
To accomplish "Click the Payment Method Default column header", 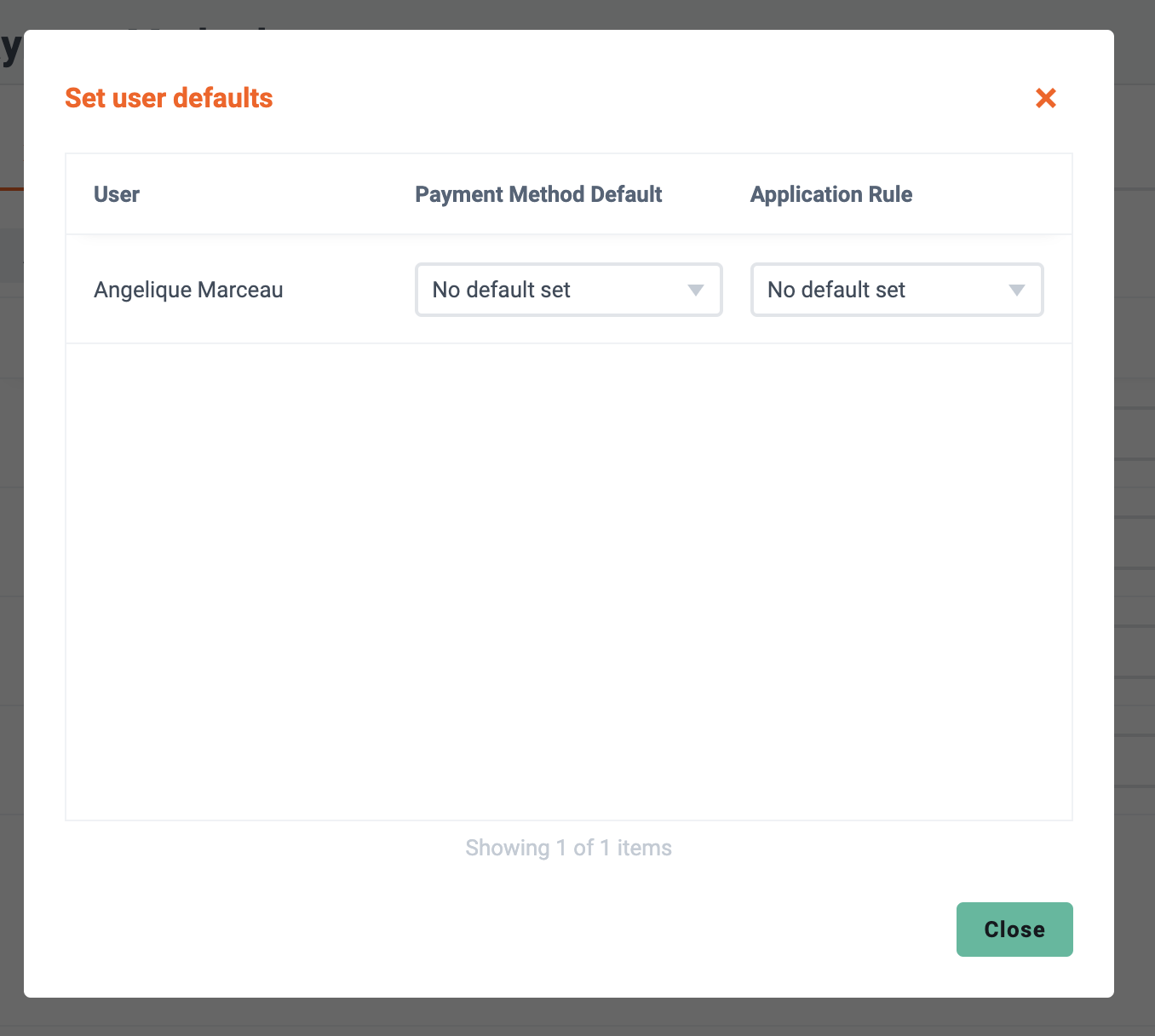I will (x=538, y=194).
